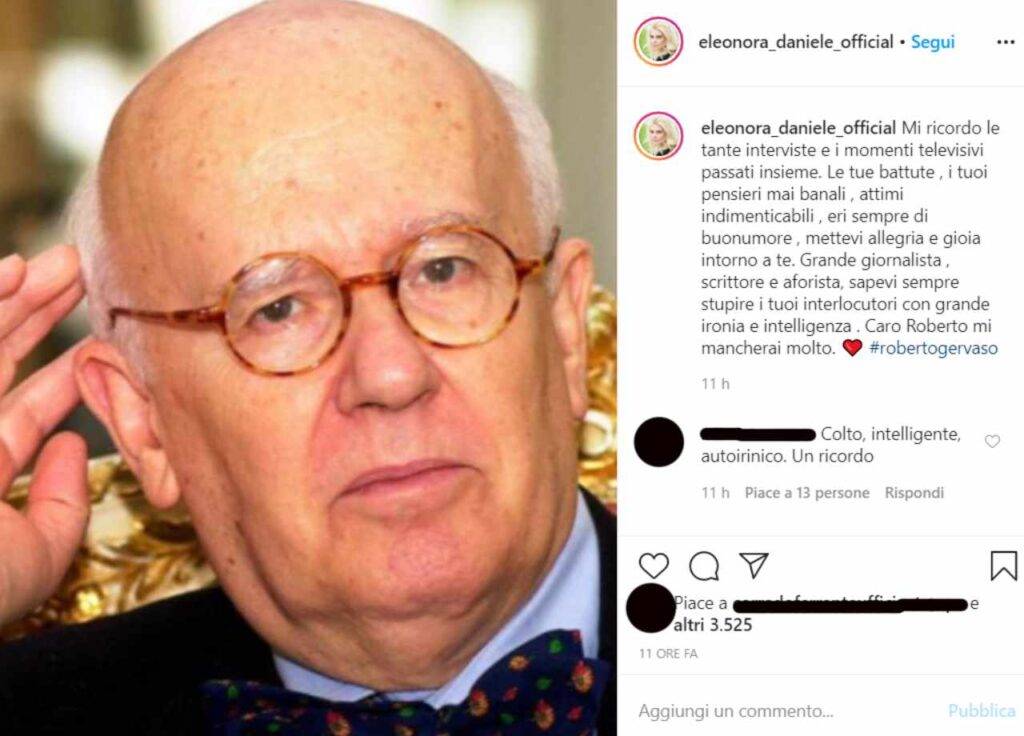Click the photo of the man with glasses

pos(308,368)
